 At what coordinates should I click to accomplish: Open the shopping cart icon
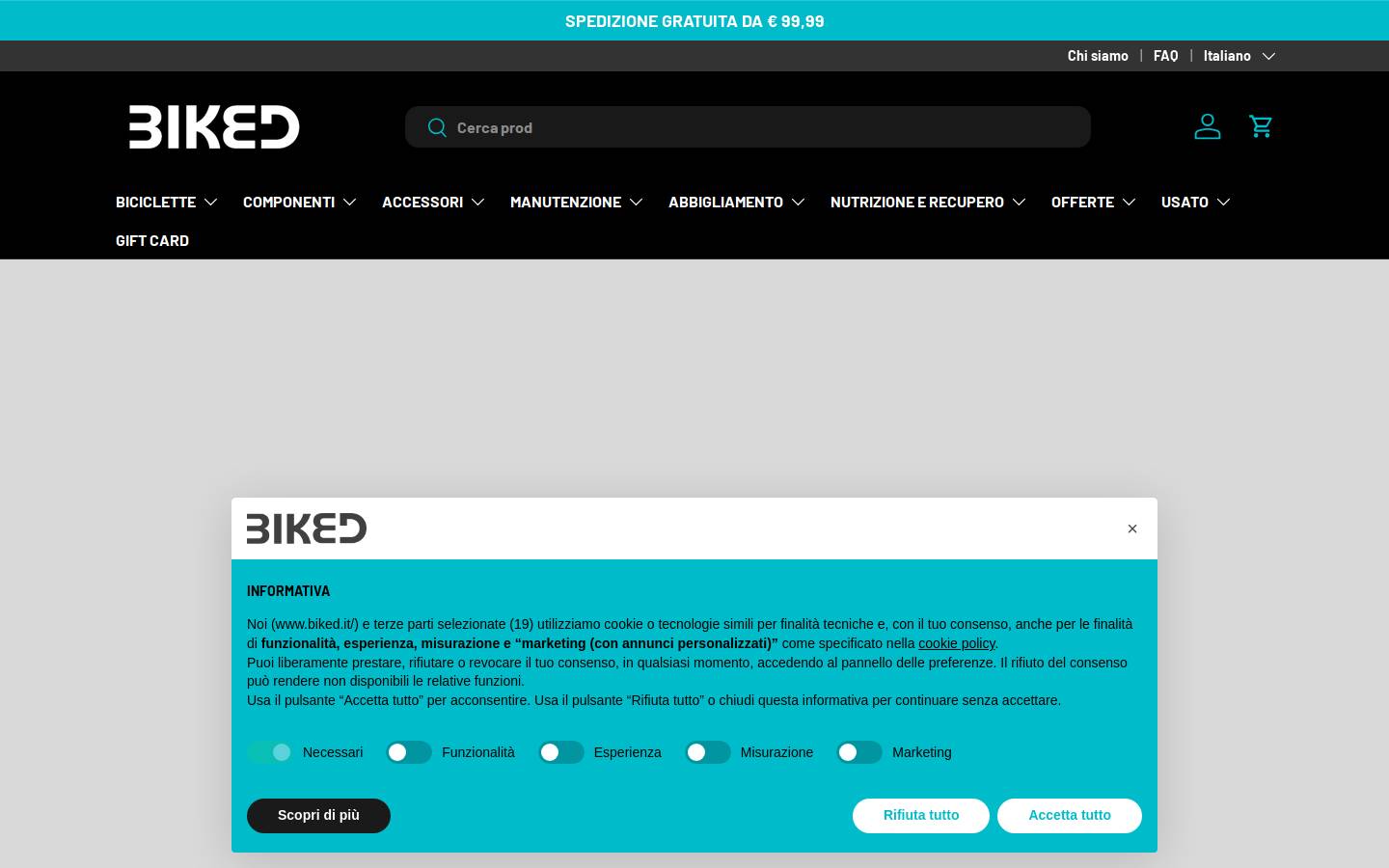[x=1261, y=126]
